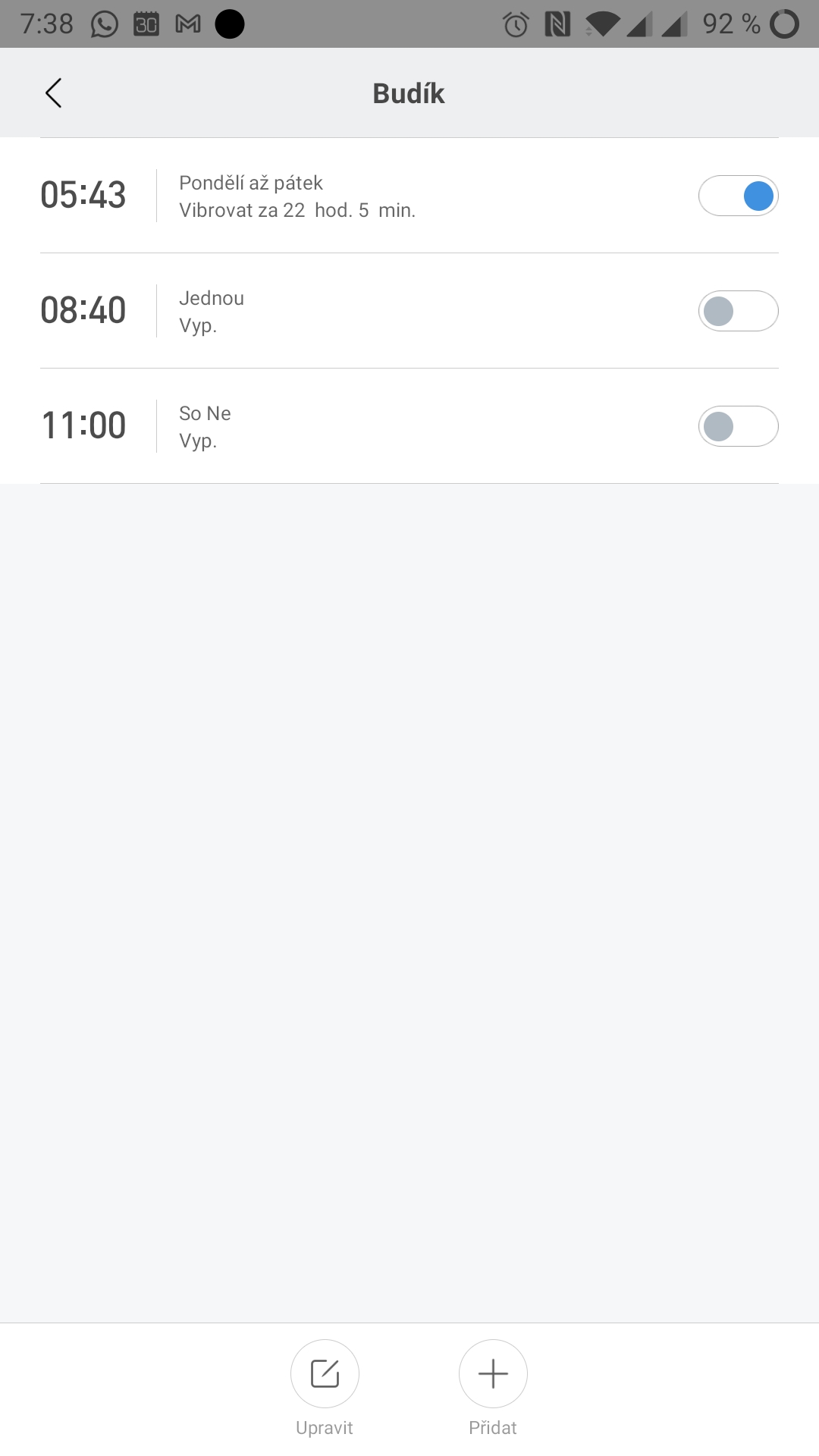The image size is (819, 1456).
Task: Tap the Přidat plus icon
Action: point(493,1373)
